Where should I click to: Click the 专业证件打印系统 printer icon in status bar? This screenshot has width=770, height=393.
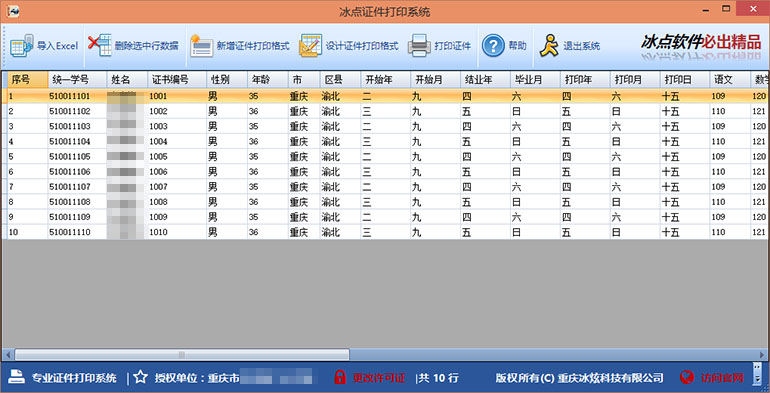tap(17, 377)
